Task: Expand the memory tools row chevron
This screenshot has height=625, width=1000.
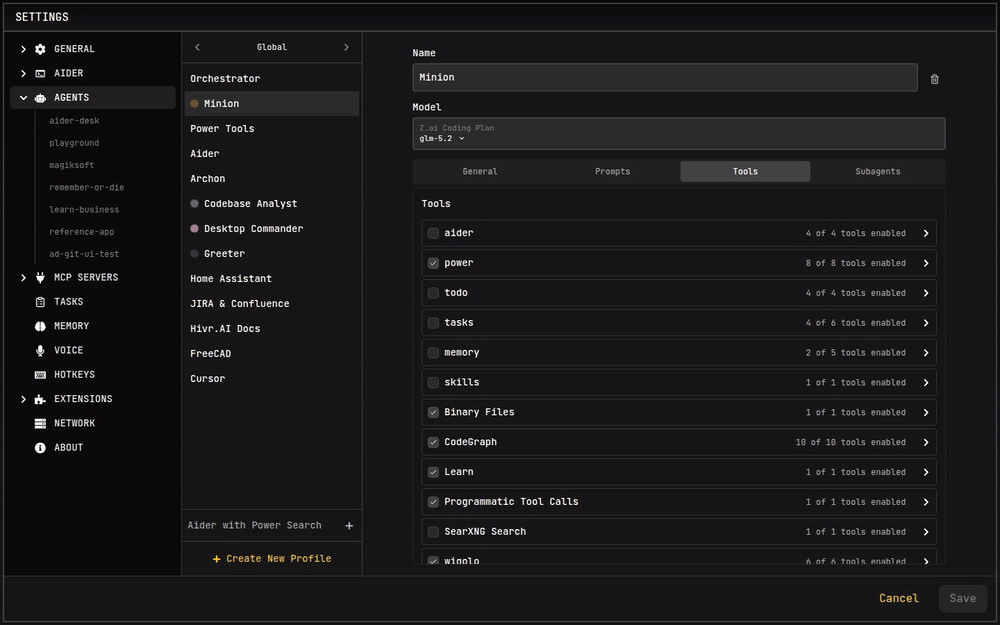Action: (926, 353)
